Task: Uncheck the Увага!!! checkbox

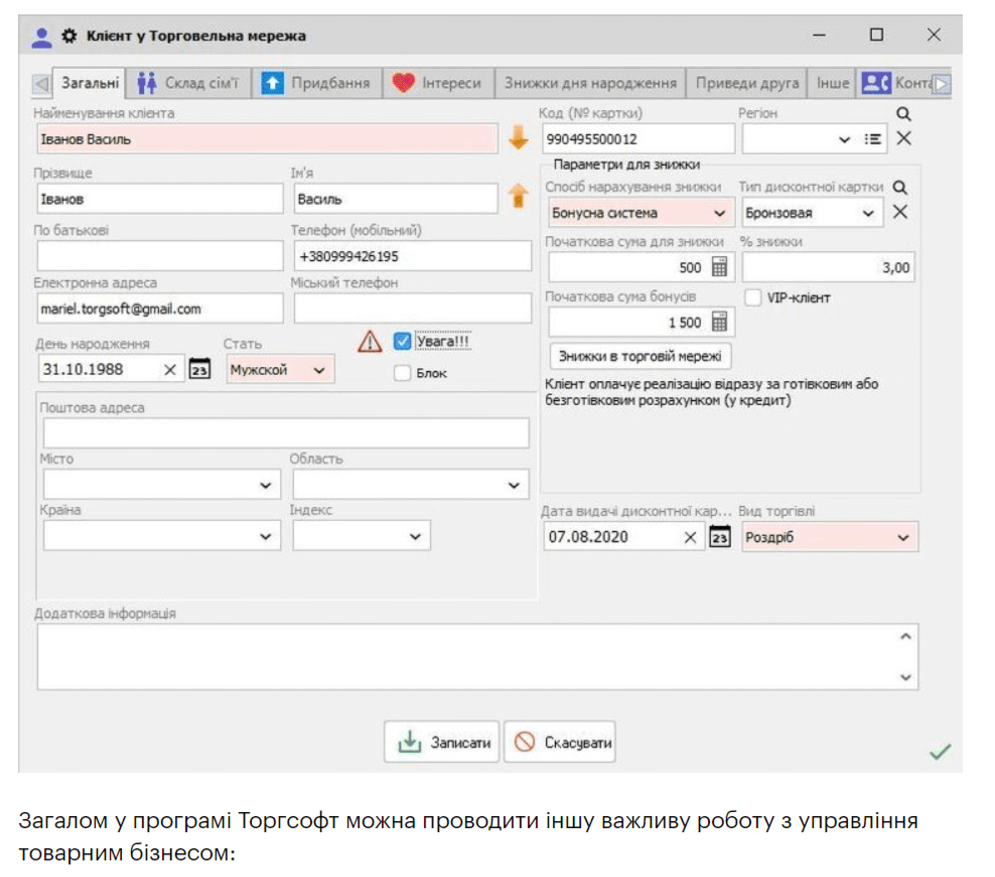Action: point(402,340)
